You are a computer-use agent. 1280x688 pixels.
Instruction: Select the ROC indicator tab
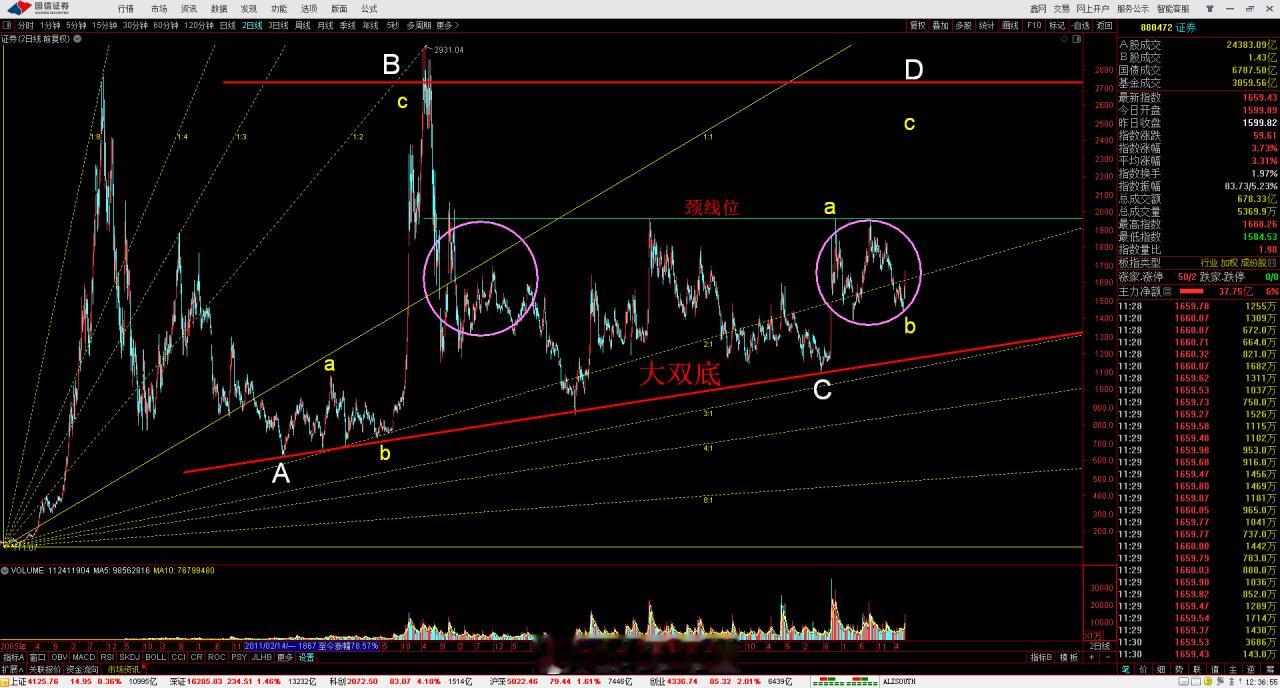point(217,657)
